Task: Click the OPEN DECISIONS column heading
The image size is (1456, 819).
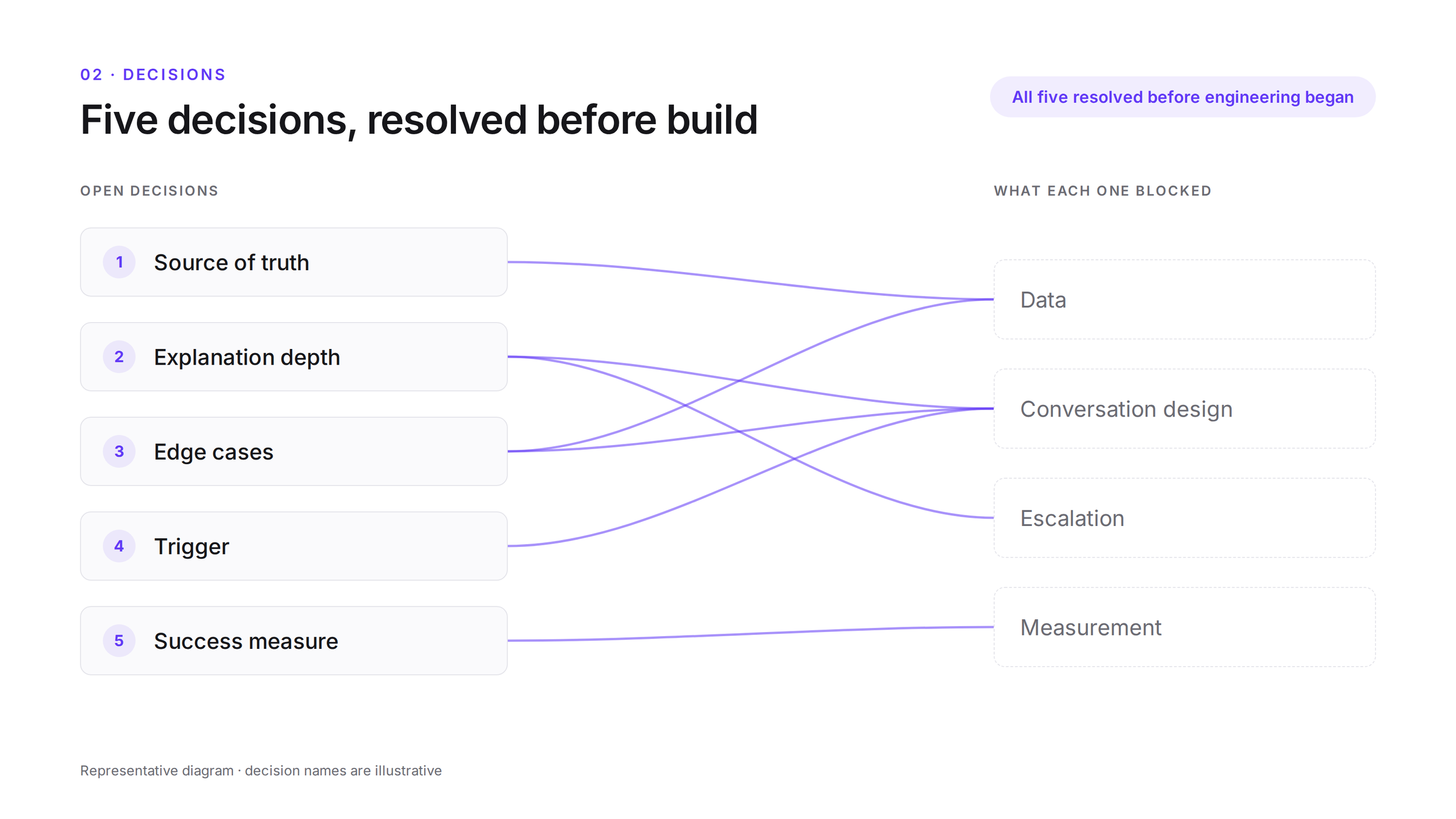Action: point(149,190)
